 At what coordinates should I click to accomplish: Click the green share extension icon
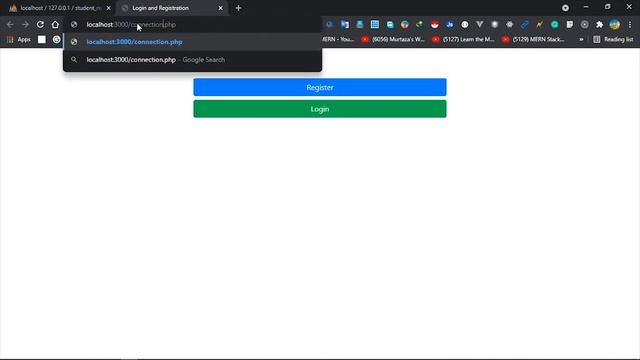pyautogui.click(x=420, y=24)
